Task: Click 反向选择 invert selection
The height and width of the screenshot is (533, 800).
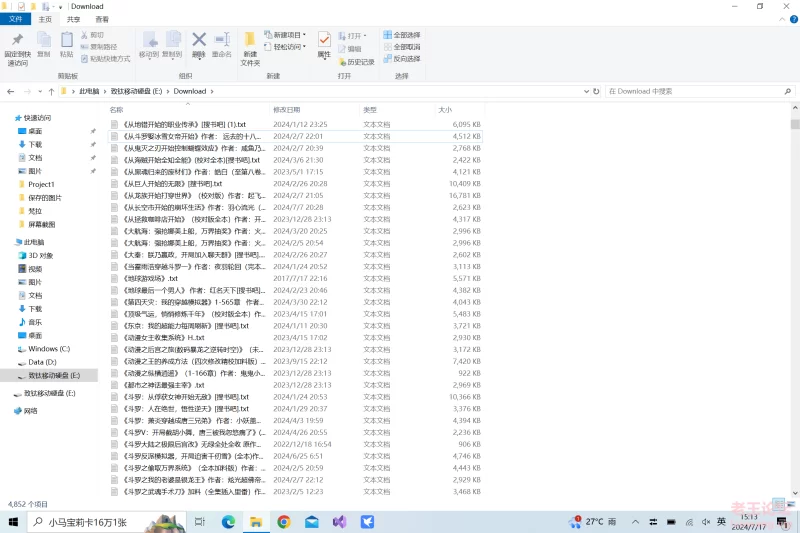Action: coord(402,59)
